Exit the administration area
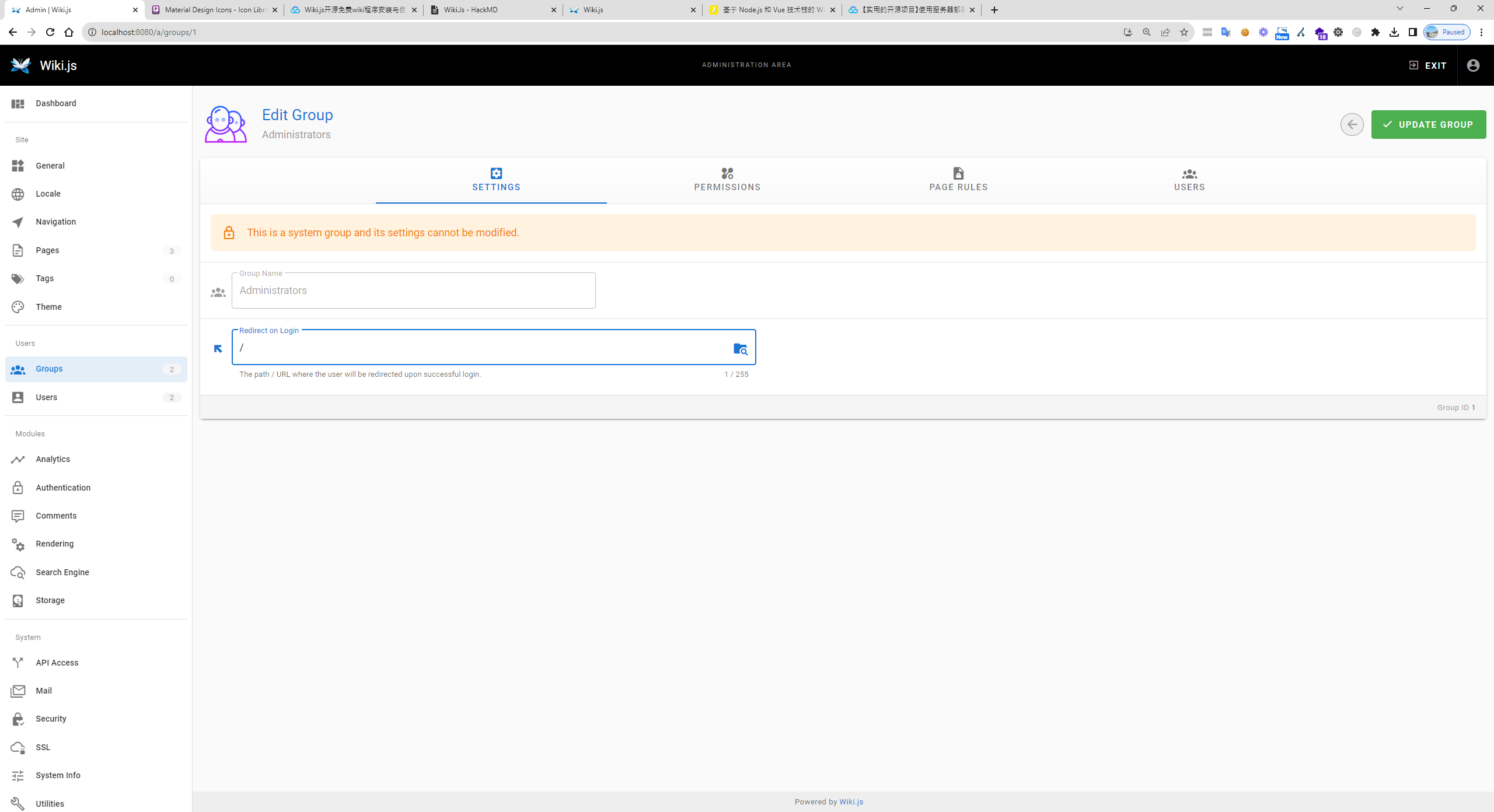 point(1427,65)
